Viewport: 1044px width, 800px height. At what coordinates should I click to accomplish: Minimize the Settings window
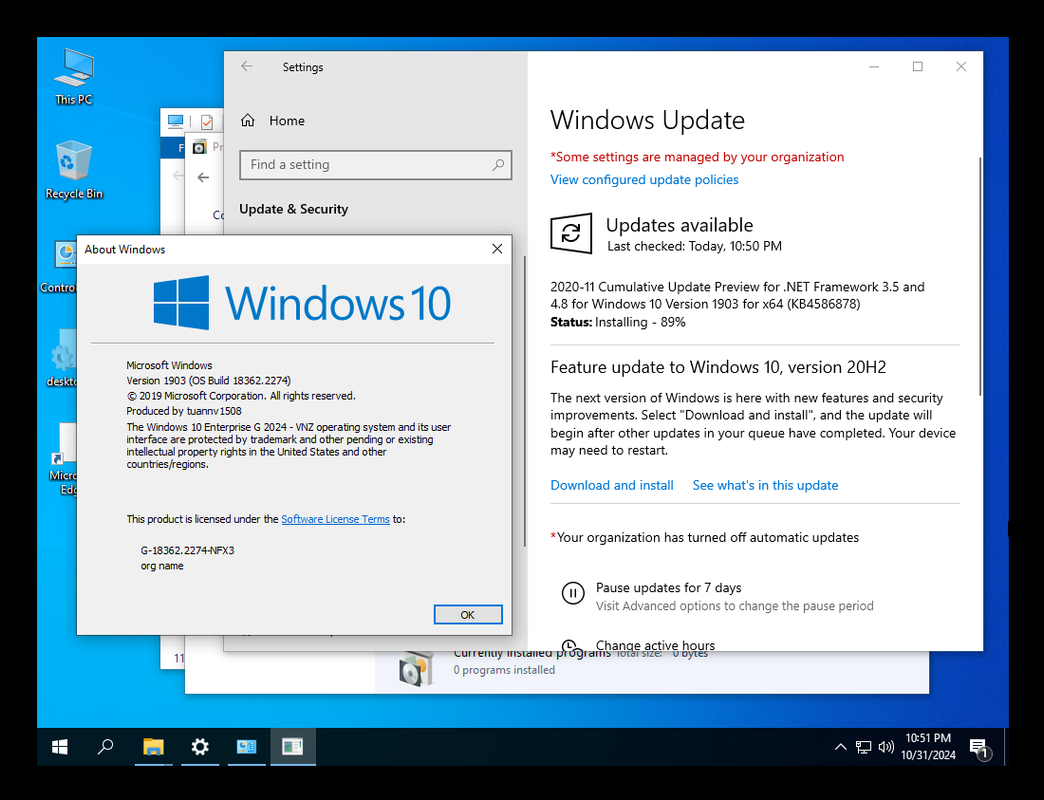click(874, 67)
